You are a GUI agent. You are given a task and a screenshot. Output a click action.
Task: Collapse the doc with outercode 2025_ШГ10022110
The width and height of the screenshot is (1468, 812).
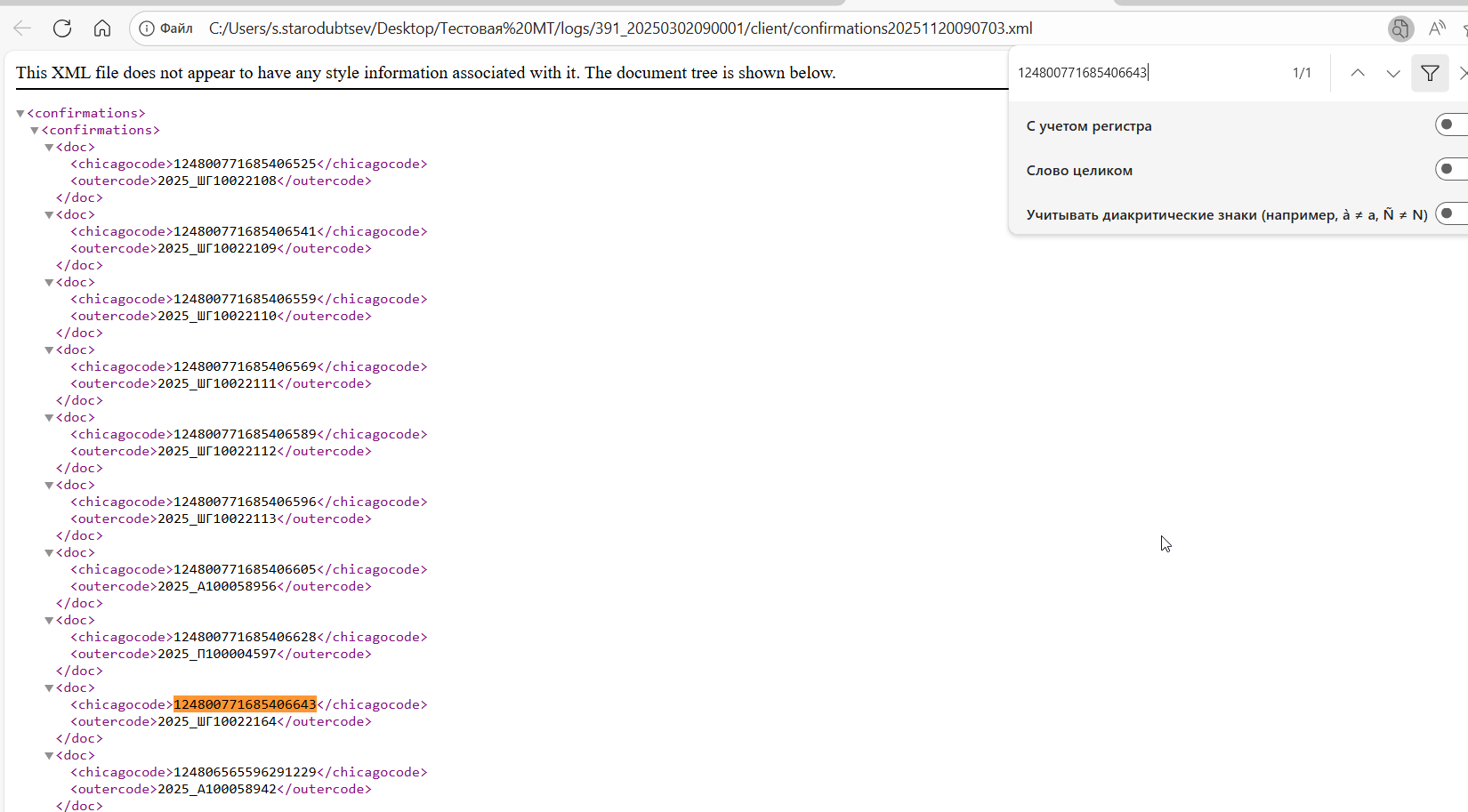[x=49, y=283]
